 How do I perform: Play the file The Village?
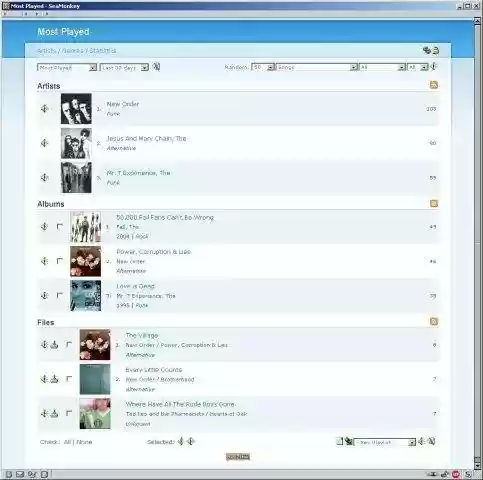(44, 344)
